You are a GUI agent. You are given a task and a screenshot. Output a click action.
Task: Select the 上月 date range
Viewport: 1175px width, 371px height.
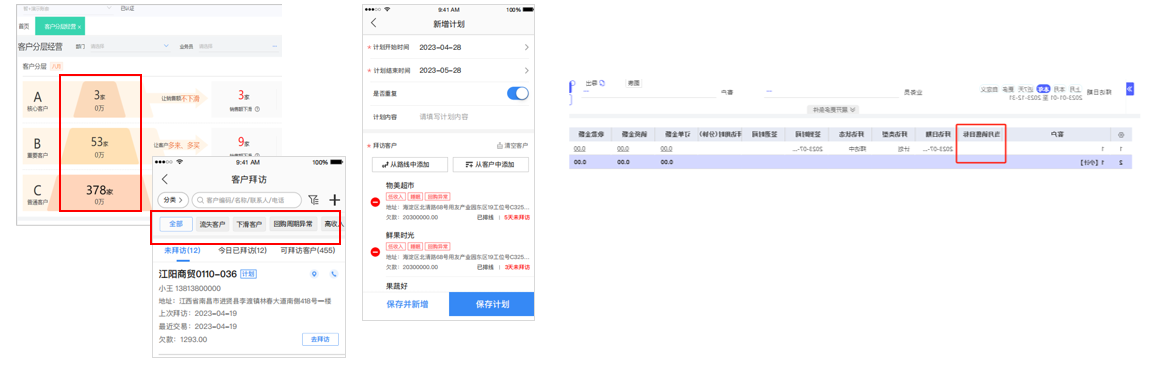tap(1075, 88)
